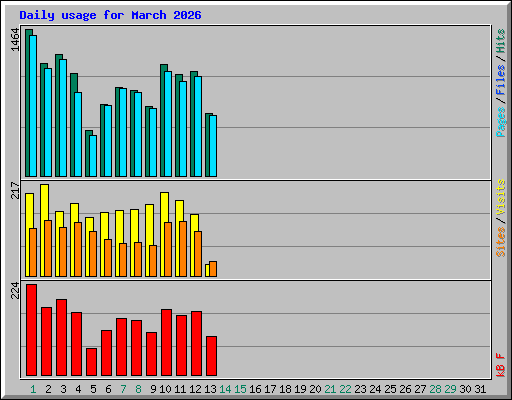
Task: Click the cyan files bar for day 5
Action: tap(93, 156)
